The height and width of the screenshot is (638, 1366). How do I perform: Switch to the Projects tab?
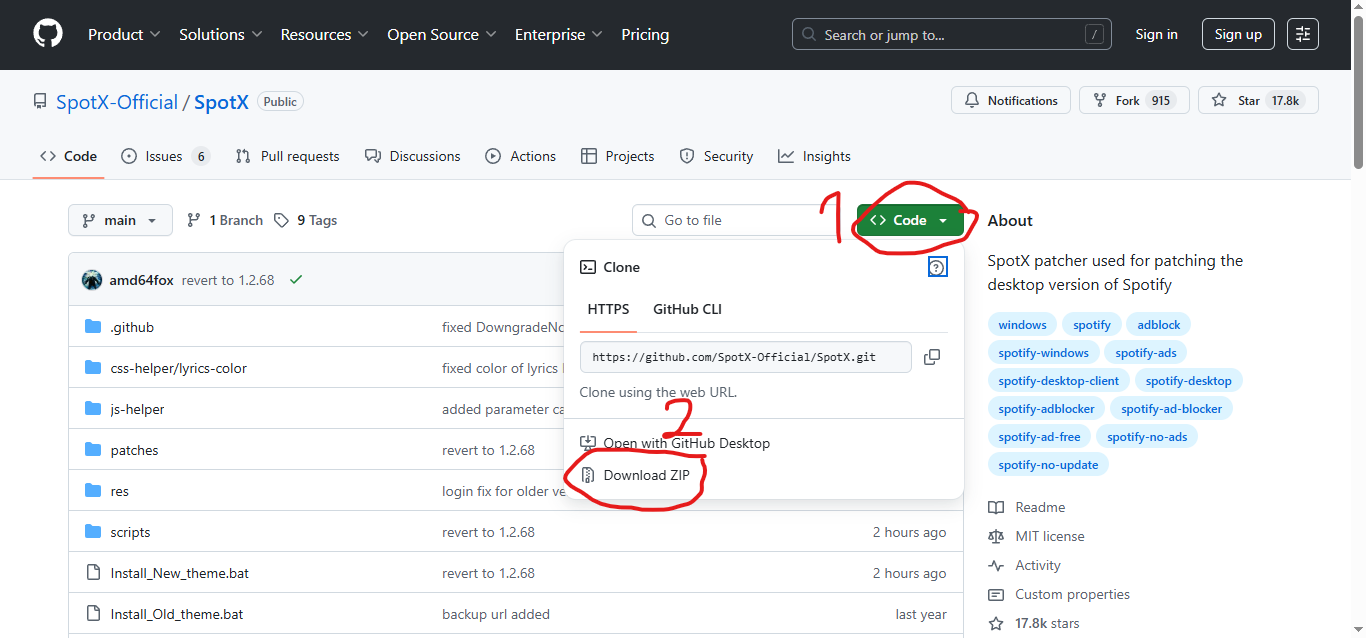[618, 156]
